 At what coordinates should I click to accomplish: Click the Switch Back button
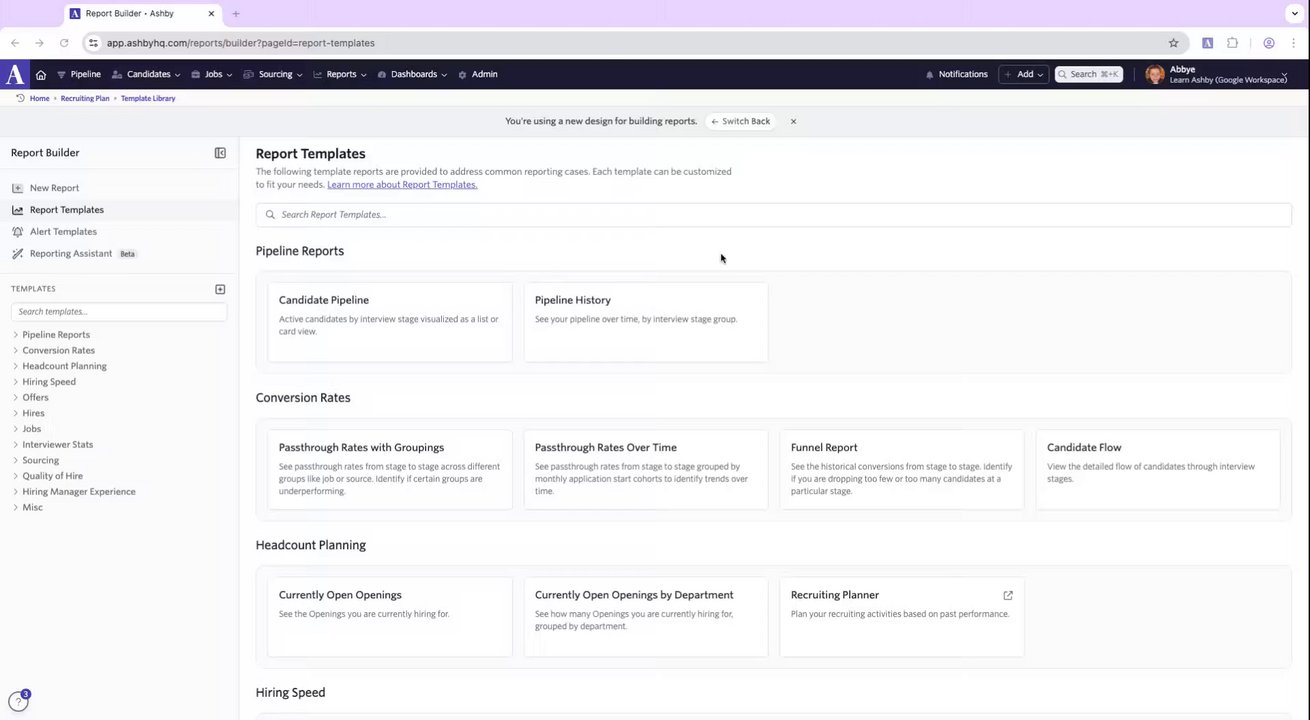pos(741,121)
